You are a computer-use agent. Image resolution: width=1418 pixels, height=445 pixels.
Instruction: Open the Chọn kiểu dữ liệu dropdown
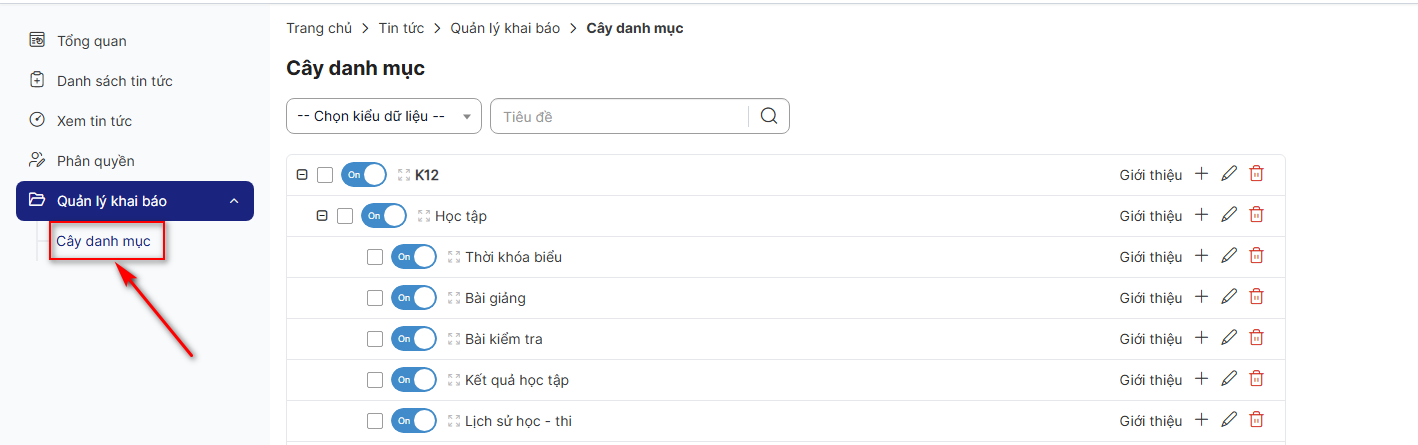pos(384,116)
